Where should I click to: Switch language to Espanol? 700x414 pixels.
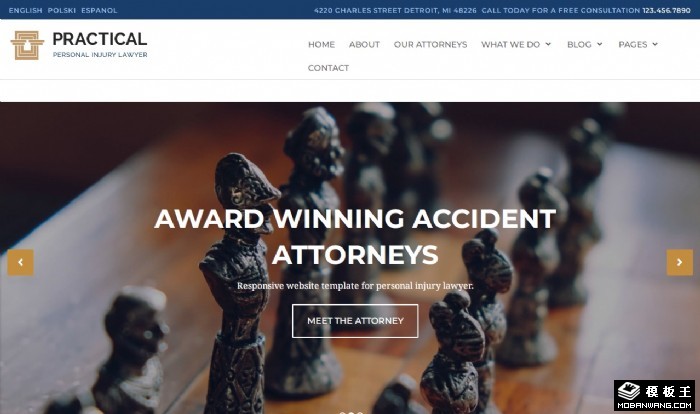point(99,10)
